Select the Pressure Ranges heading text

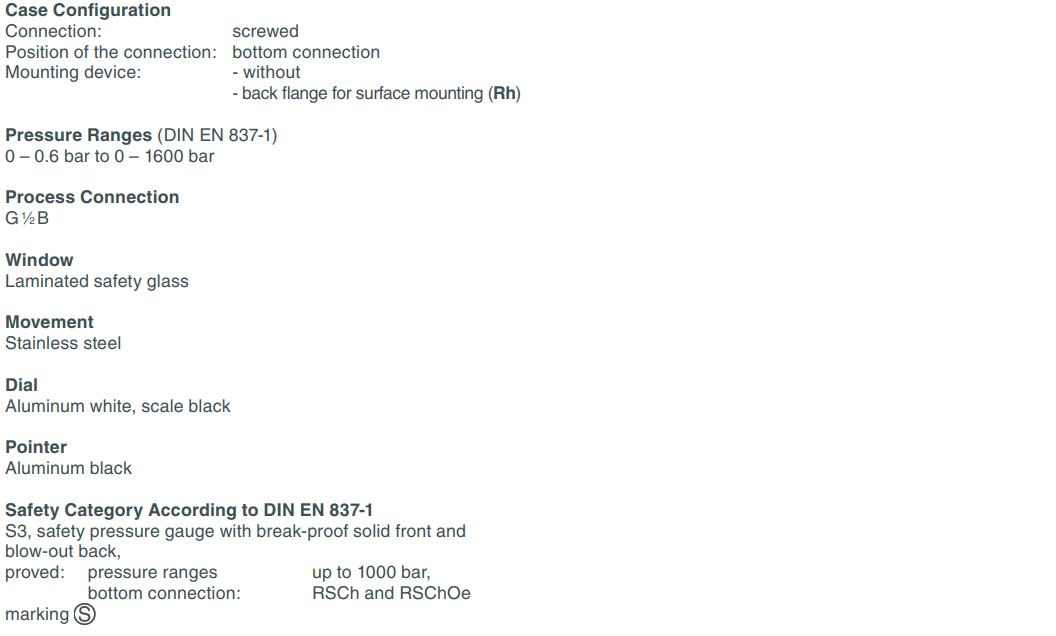79,135
